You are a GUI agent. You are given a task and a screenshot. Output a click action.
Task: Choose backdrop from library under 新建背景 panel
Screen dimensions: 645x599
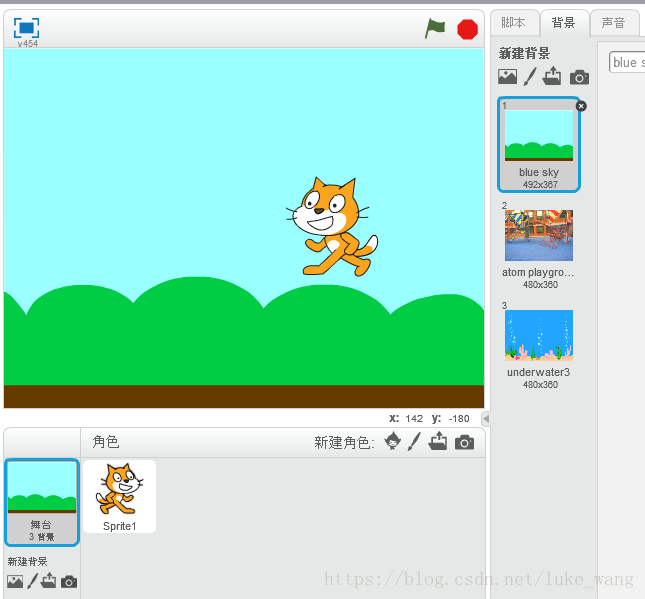[x=507, y=77]
